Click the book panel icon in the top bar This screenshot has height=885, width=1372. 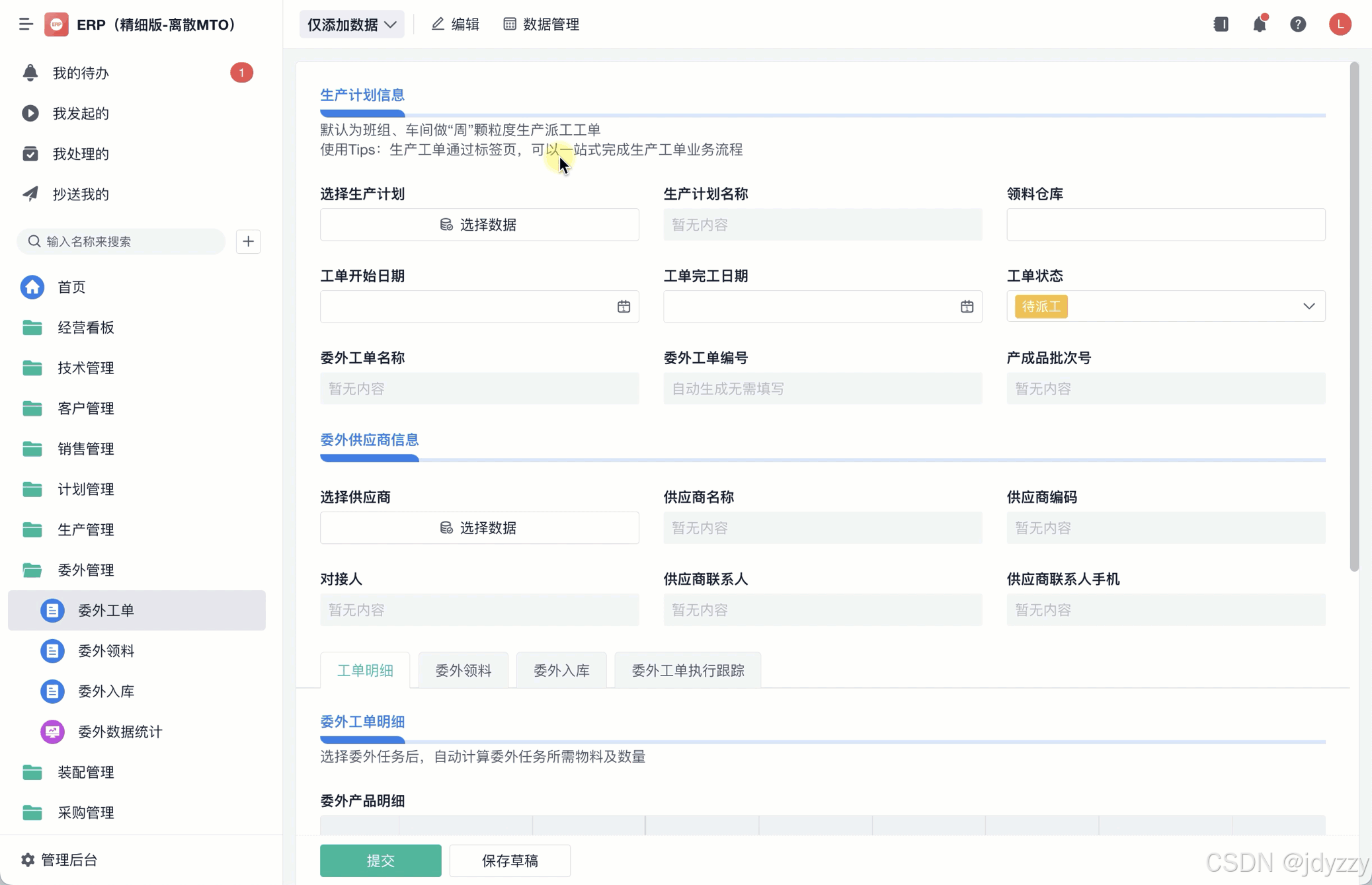pos(1221,24)
